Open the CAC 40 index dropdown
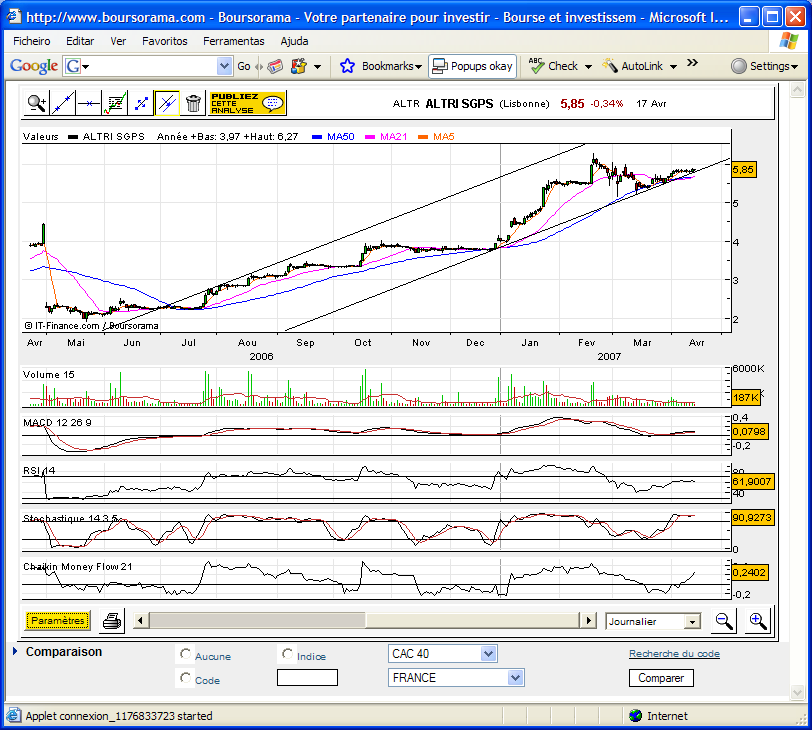The height and width of the screenshot is (730, 812). [488, 654]
